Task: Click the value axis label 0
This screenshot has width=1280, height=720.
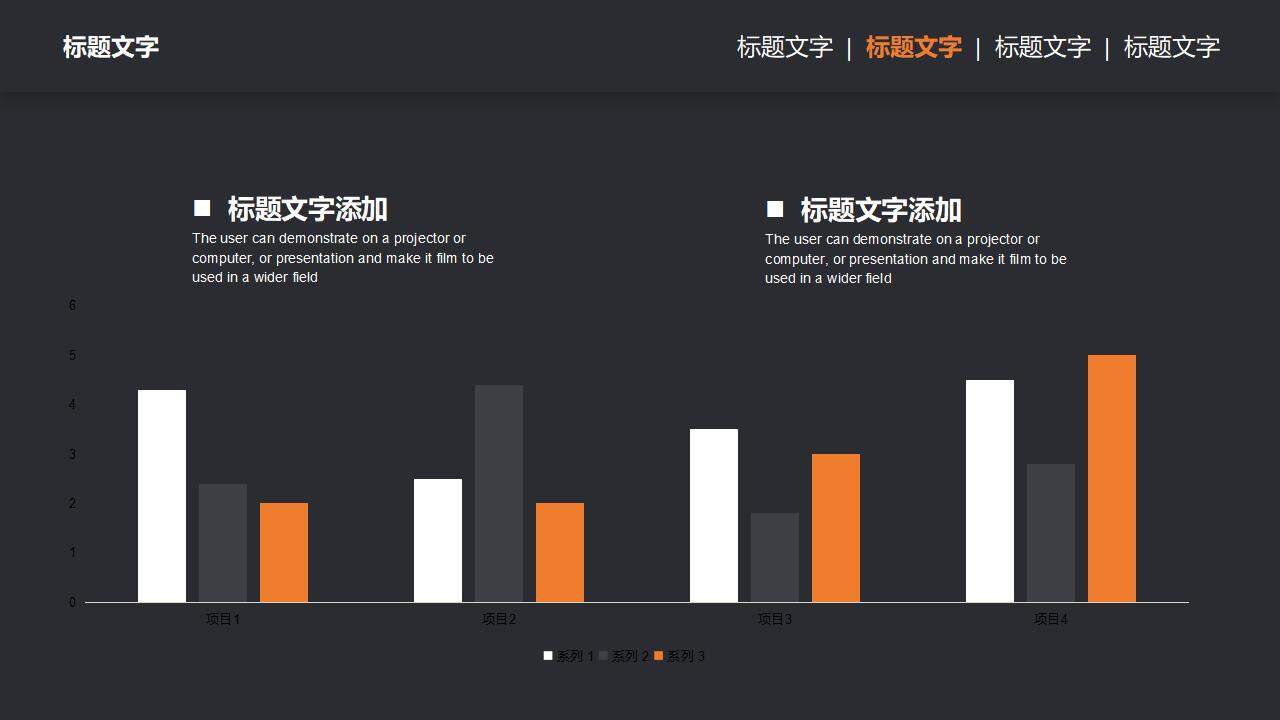Action: [x=72, y=602]
